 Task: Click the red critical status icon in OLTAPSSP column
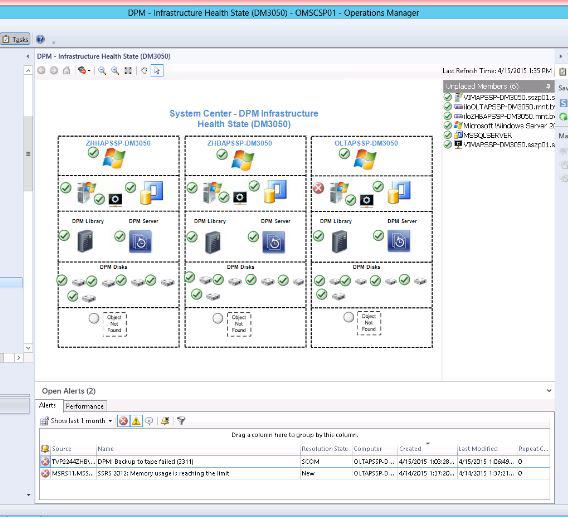click(318, 188)
